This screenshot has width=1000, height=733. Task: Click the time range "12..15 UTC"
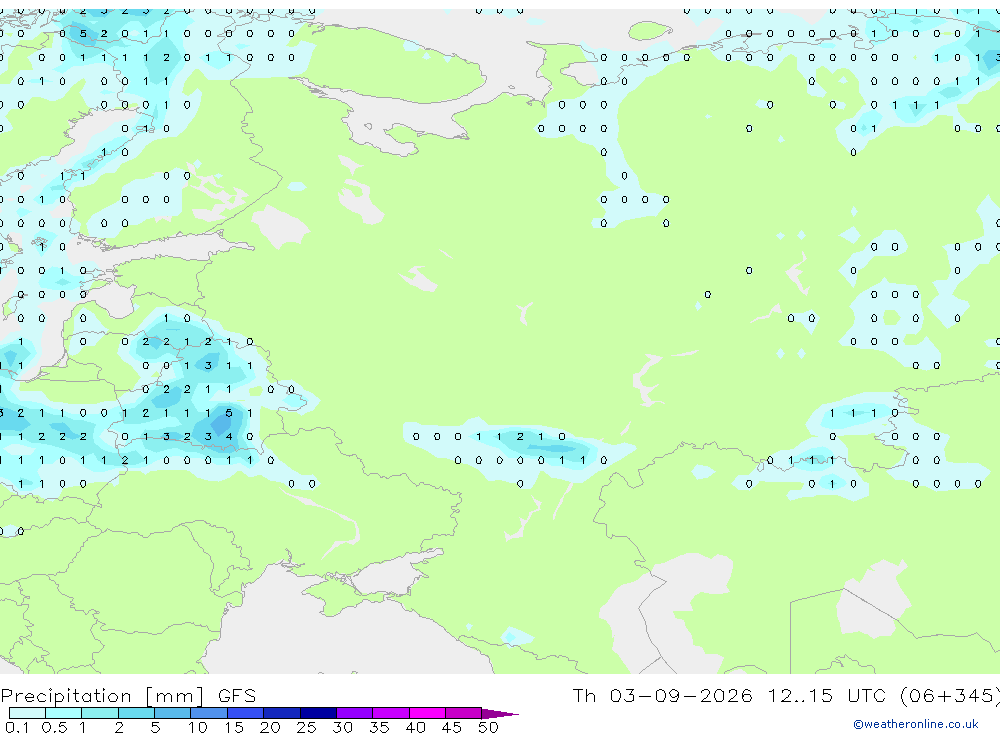tap(827, 695)
